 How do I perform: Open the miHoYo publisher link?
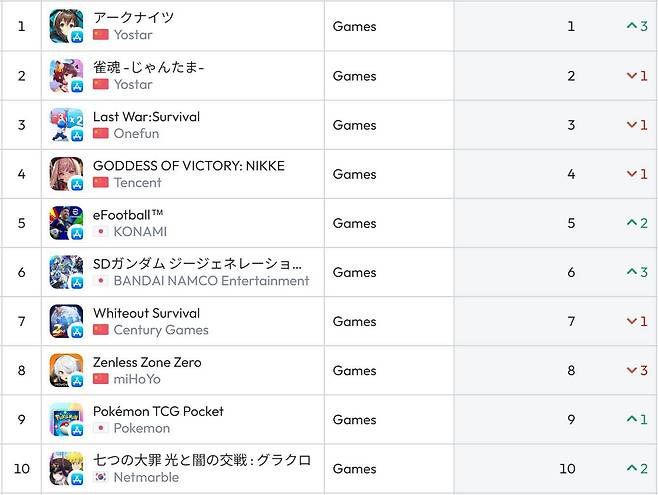tap(137, 379)
